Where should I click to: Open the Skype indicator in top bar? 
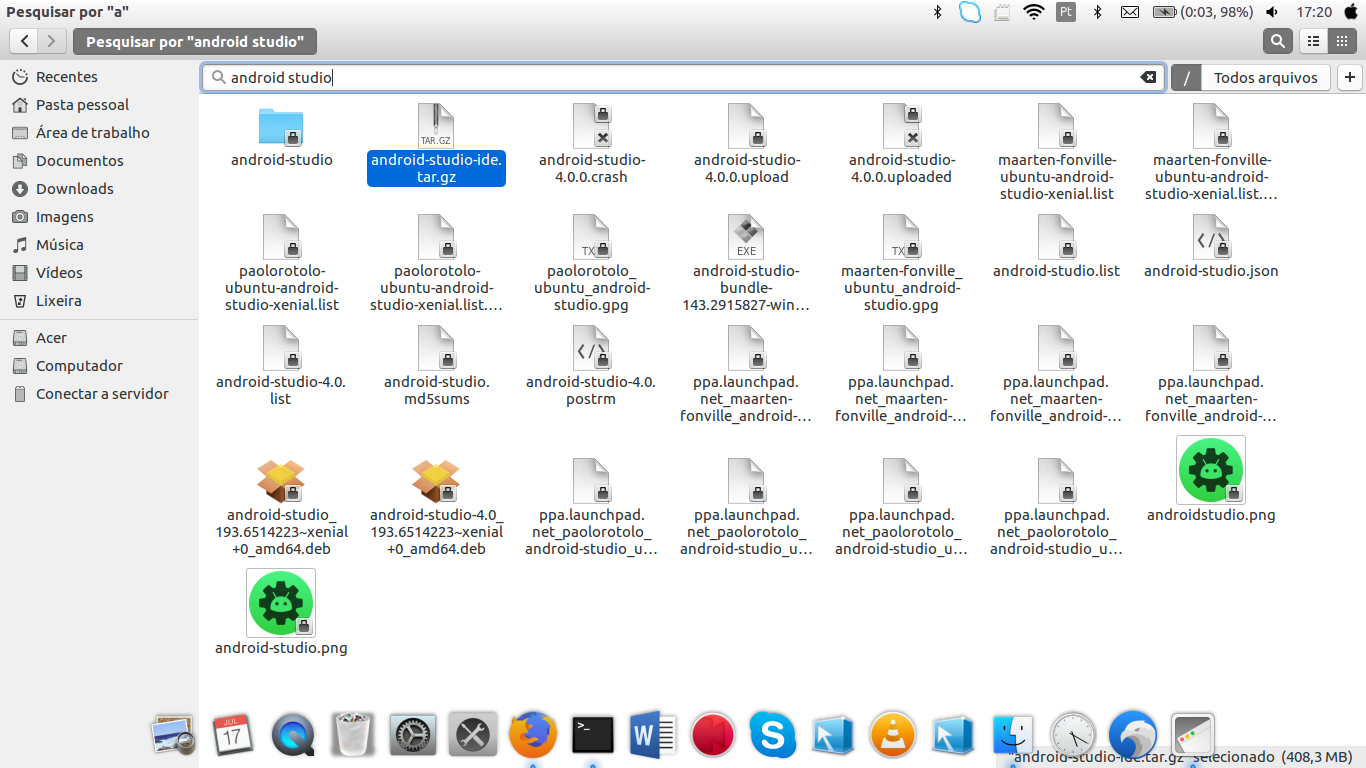pos(969,12)
